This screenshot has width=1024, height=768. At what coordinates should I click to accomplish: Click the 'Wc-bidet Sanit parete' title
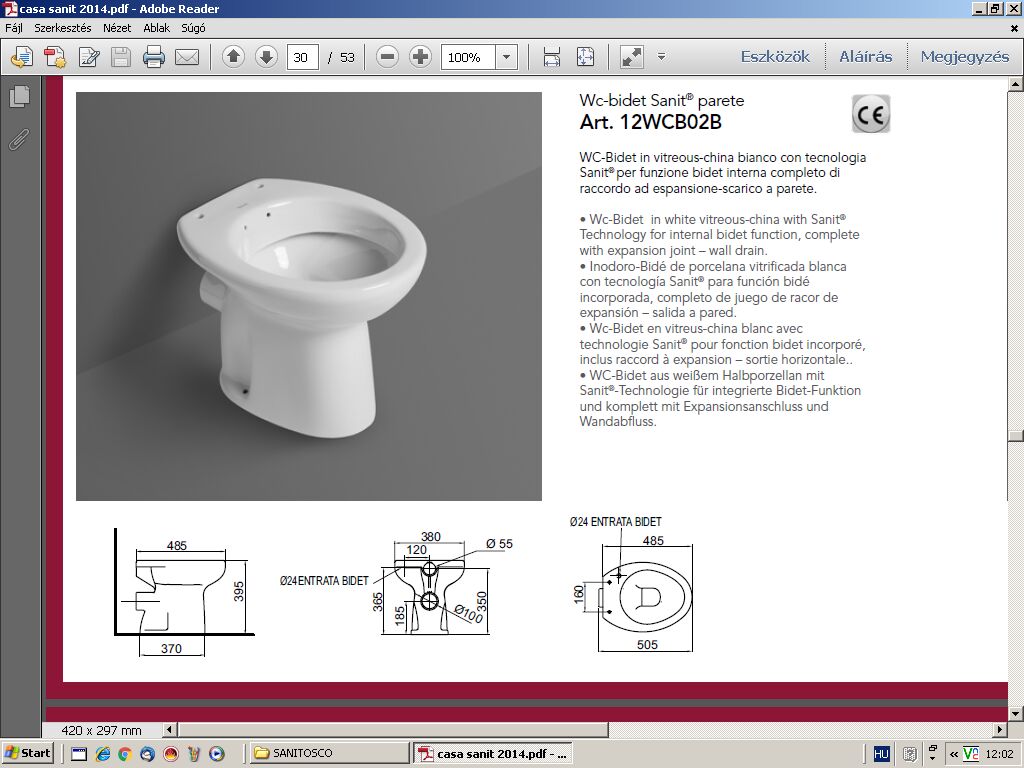click(662, 100)
